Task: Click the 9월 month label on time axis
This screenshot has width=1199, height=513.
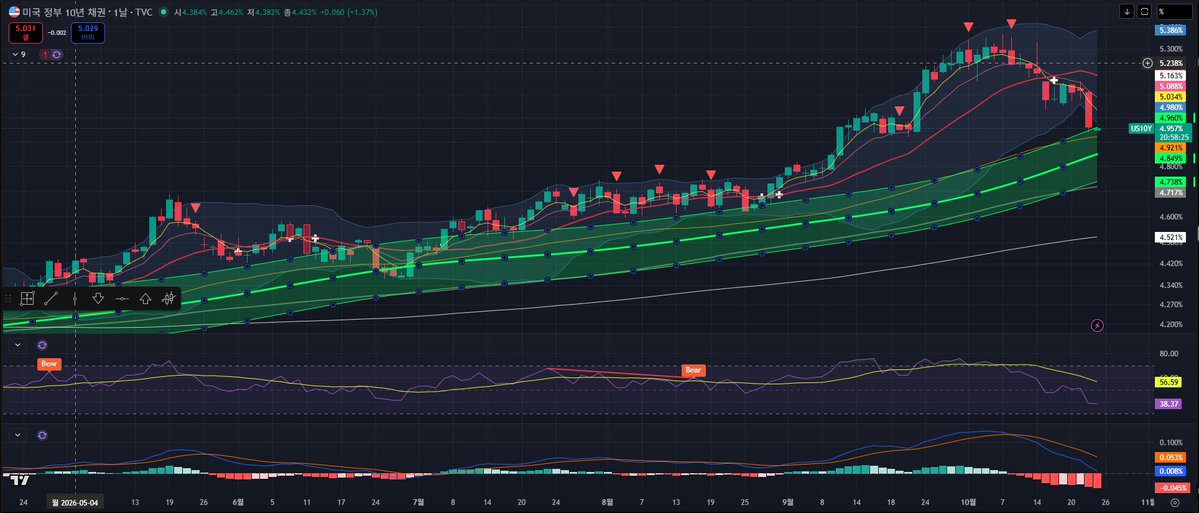Action: coord(788,502)
